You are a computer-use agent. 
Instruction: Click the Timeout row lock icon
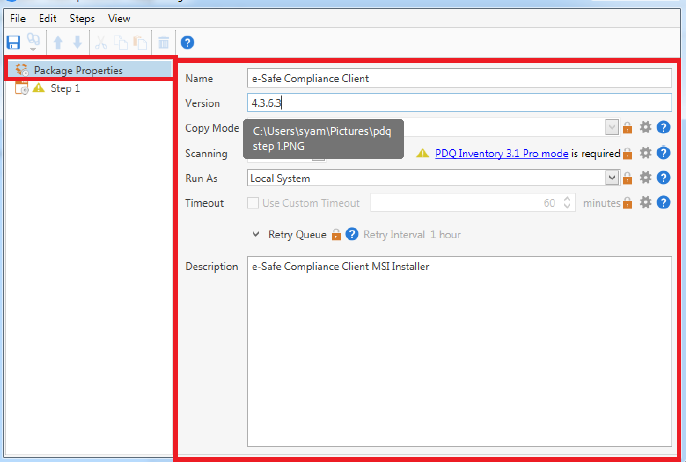(x=627, y=203)
